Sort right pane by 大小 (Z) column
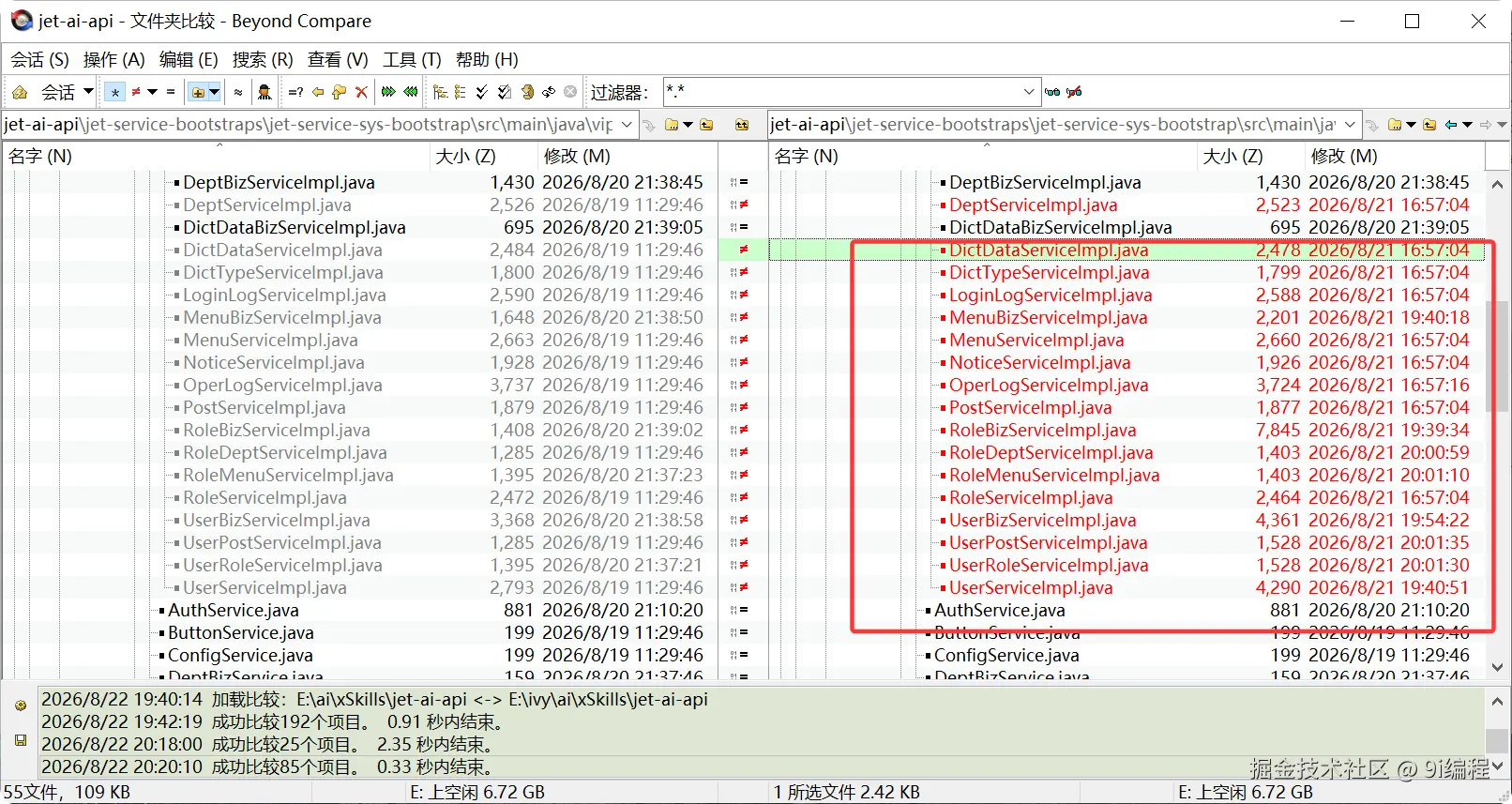Image resolution: width=1512 pixels, height=804 pixels. (1251, 156)
